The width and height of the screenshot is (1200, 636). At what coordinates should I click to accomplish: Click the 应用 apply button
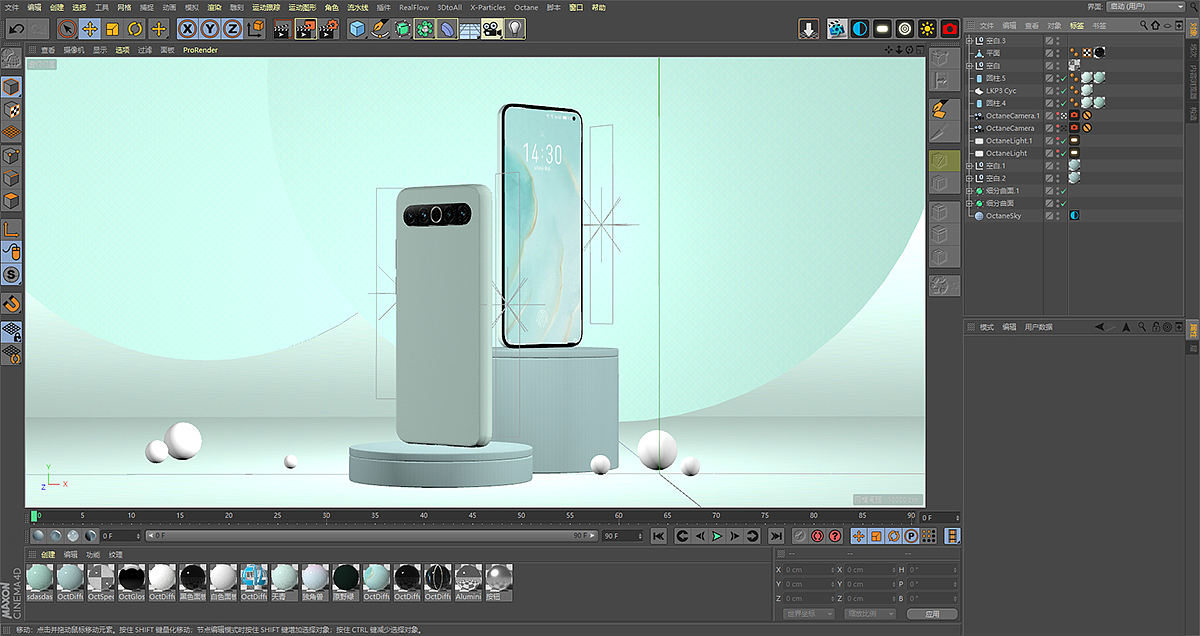931,614
